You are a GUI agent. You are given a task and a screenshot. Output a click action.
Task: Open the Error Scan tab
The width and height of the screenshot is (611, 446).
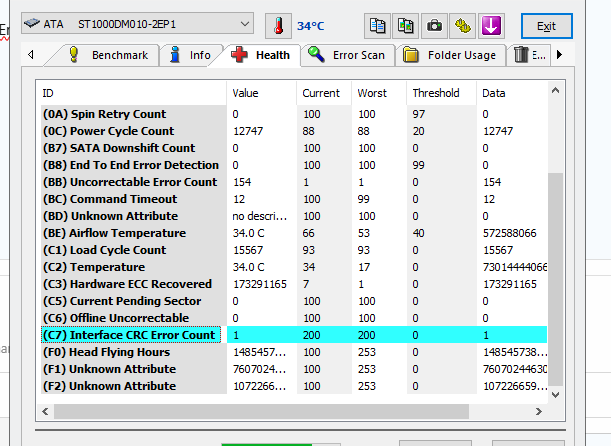347,55
